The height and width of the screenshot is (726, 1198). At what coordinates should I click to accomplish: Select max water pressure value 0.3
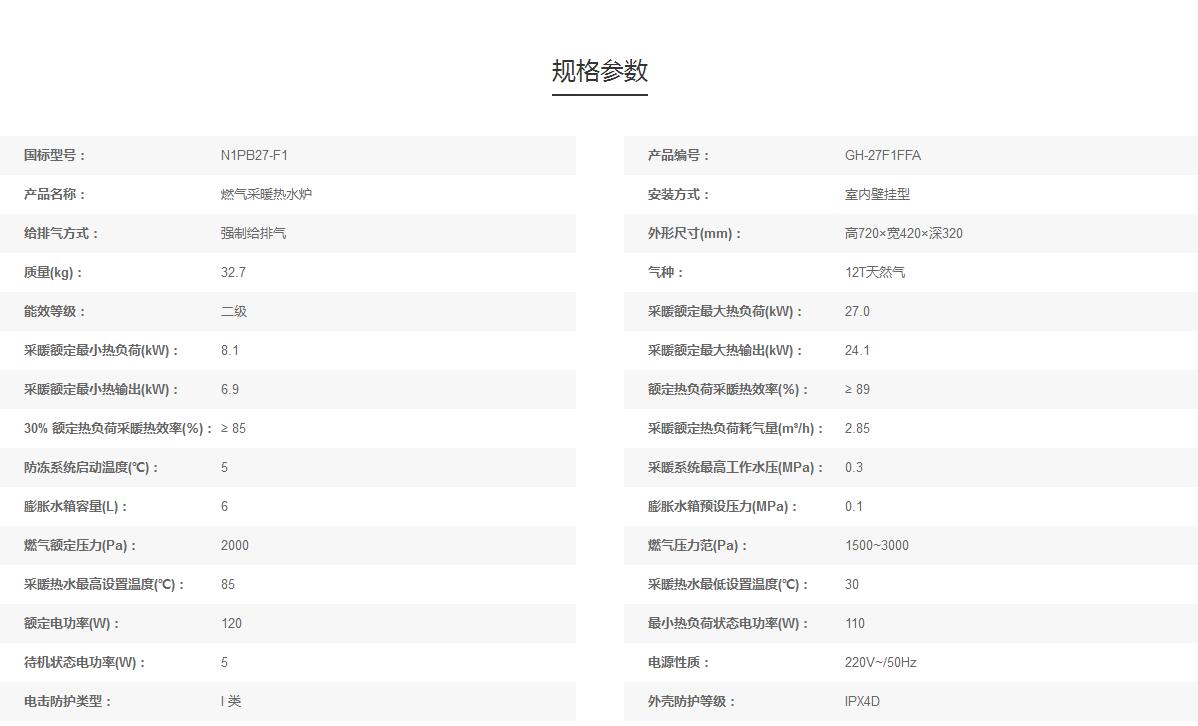(853, 467)
